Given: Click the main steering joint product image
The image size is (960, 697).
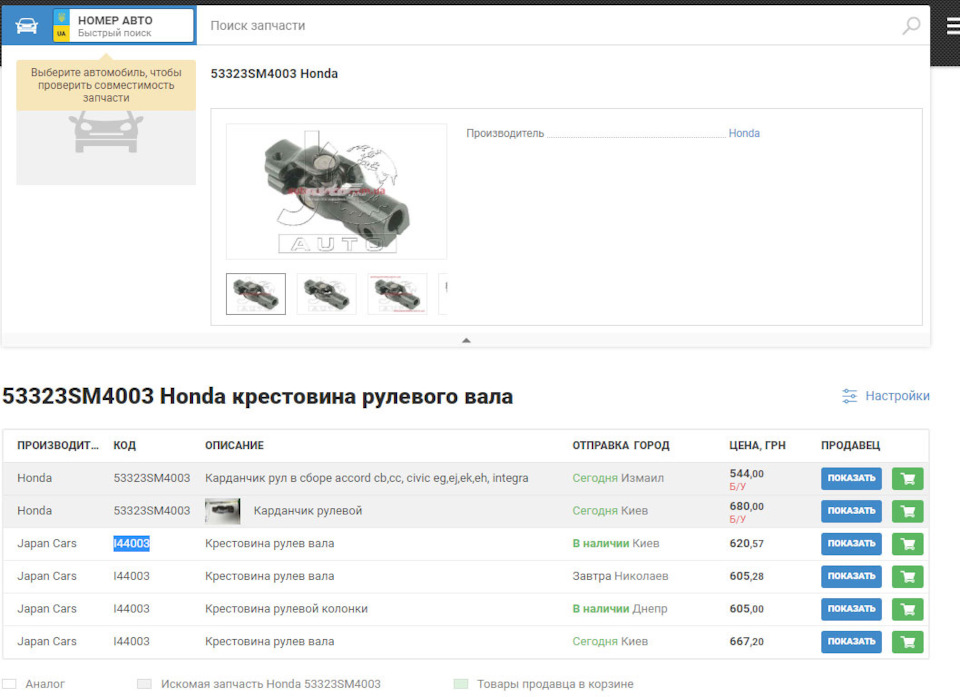Looking at the screenshot, I should click(336, 191).
